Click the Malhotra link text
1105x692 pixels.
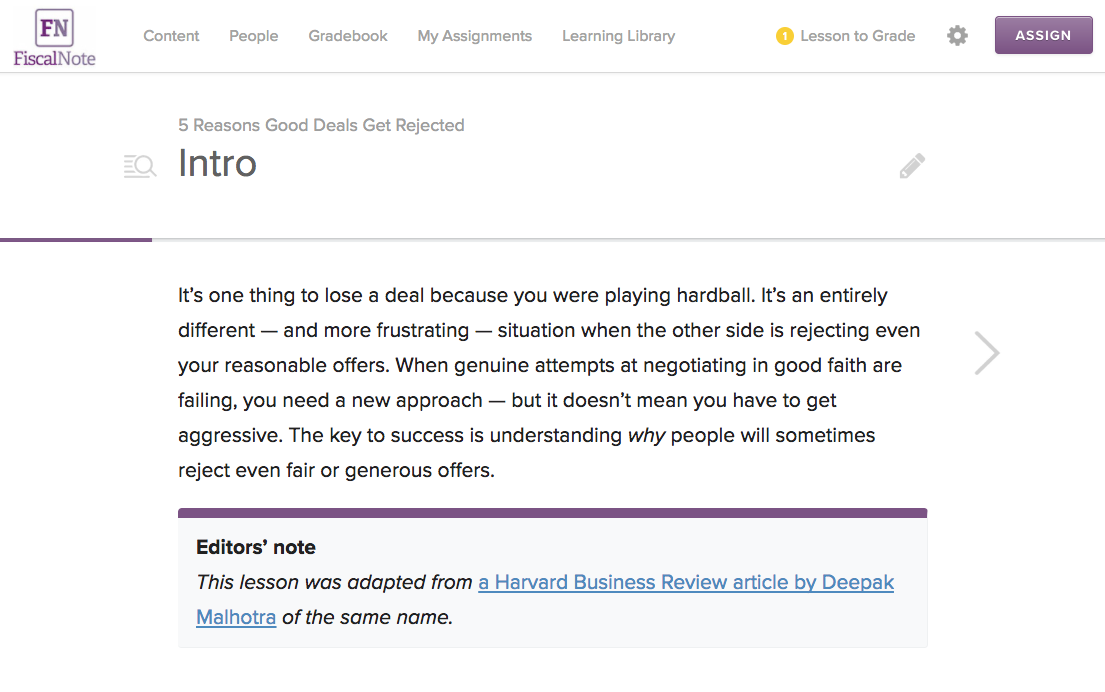click(236, 617)
